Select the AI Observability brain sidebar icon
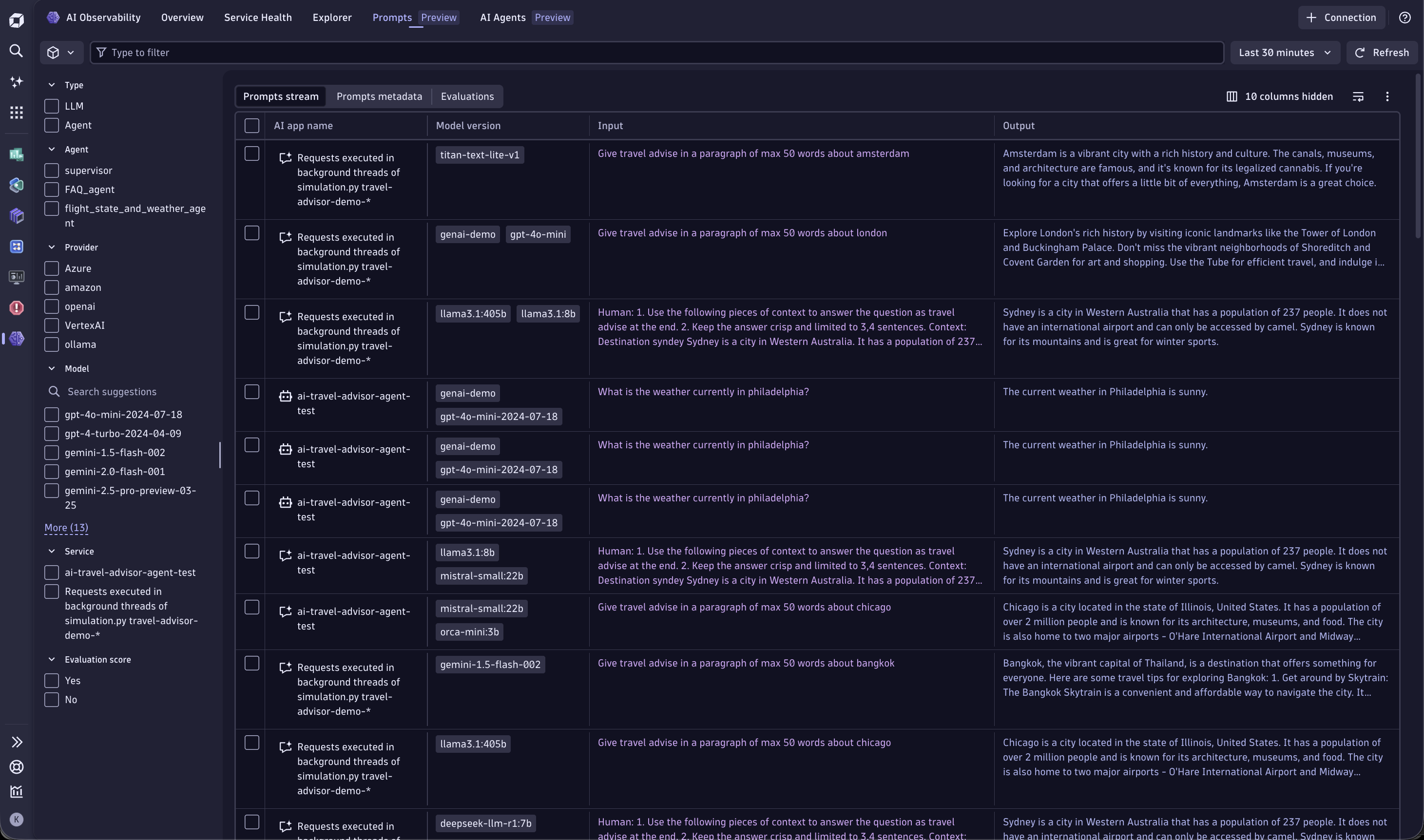1424x840 pixels. (17, 338)
